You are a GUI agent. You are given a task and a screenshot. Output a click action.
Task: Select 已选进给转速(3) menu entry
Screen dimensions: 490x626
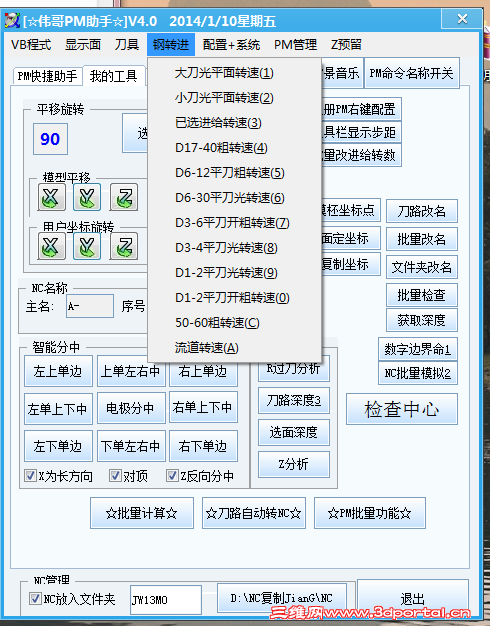click(234, 123)
